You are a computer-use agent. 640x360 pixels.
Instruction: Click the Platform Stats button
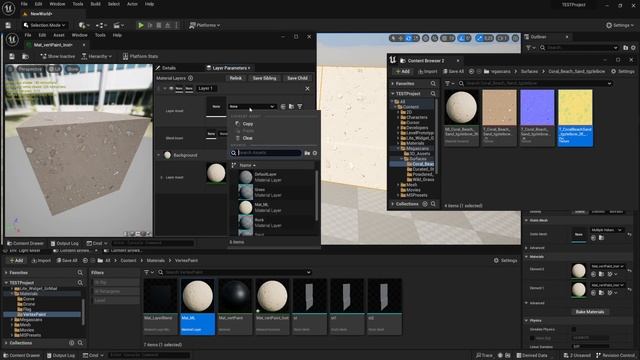click(x=140, y=56)
